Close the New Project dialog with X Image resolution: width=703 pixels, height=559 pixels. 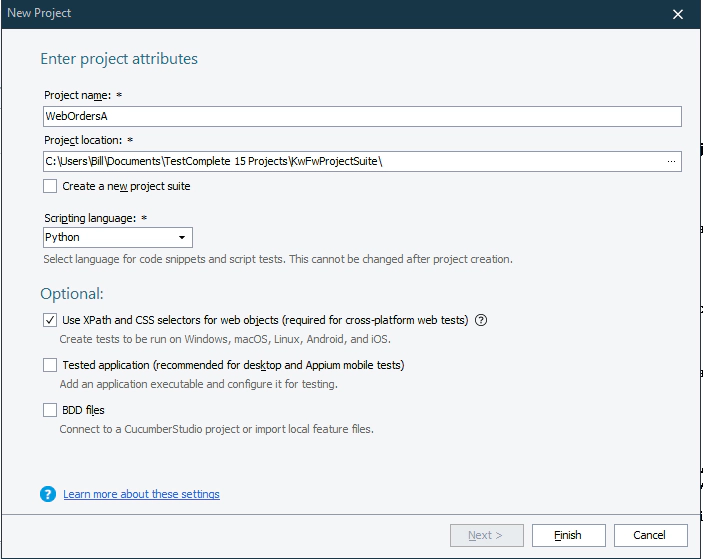click(x=678, y=14)
